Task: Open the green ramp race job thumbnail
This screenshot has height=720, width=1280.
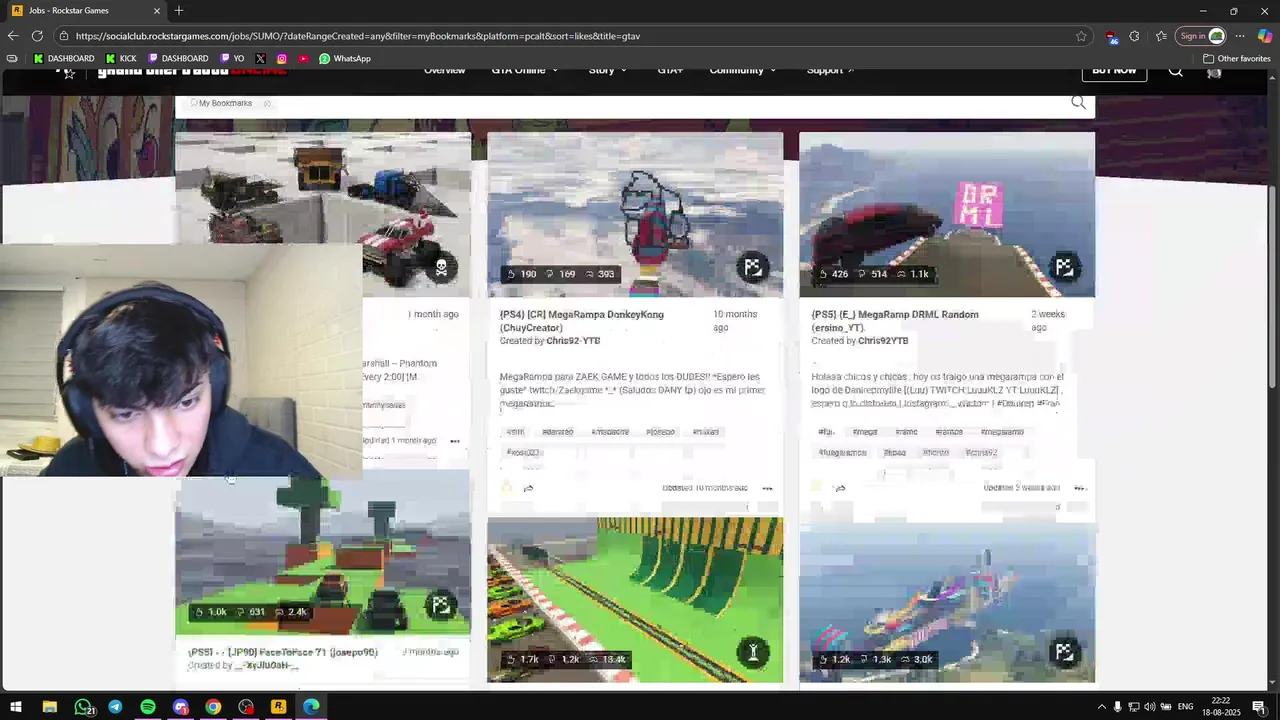Action: [635, 600]
